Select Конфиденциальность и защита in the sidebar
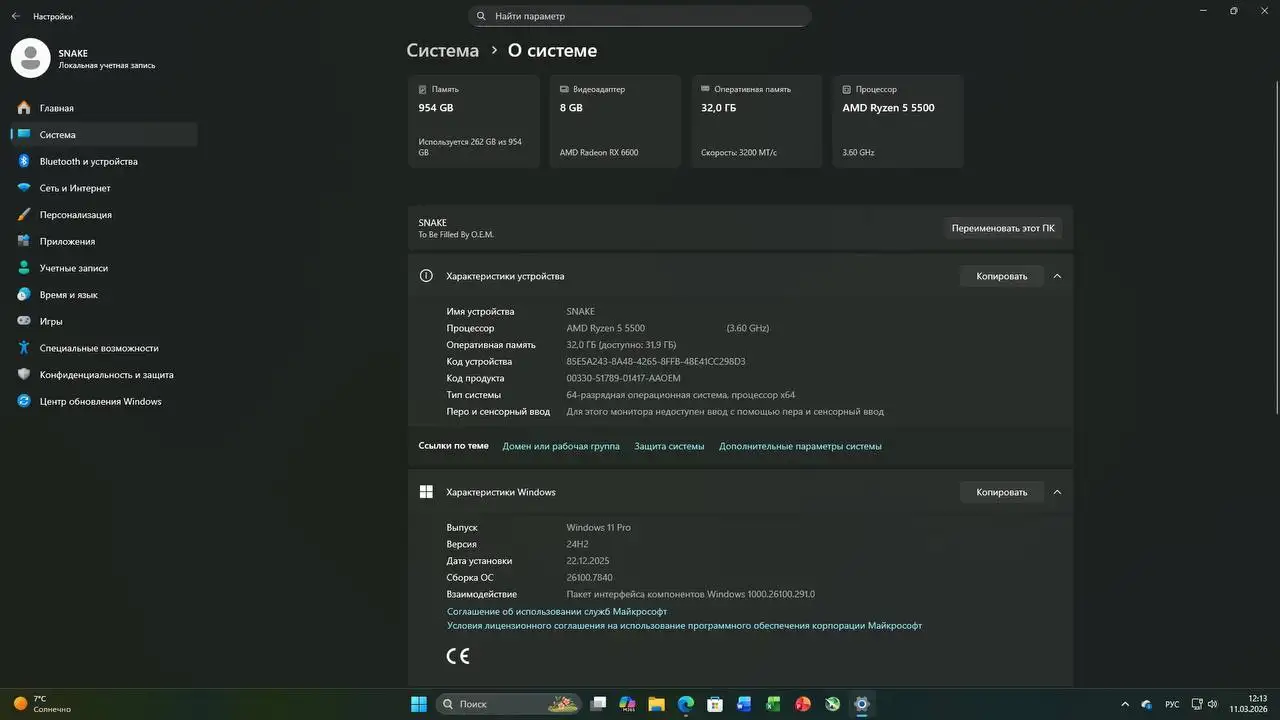The image size is (1280, 720). coord(106,375)
